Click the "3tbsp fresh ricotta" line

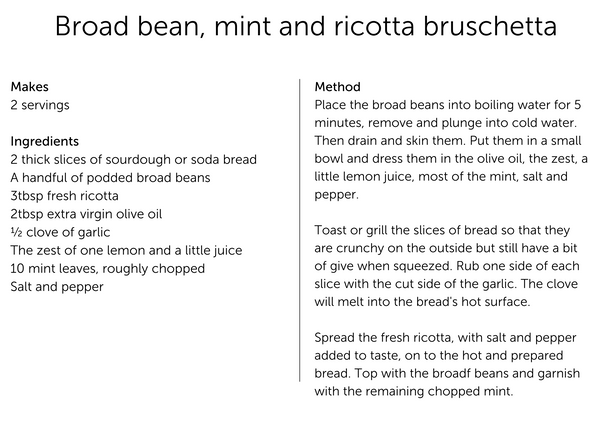[64, 195]
